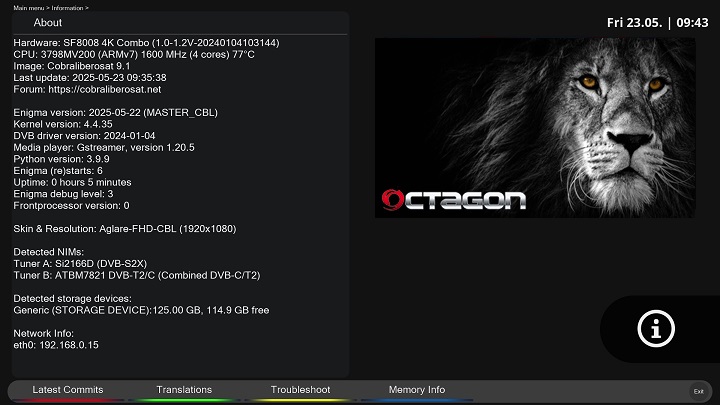This screenshot has width=720, height=405.
Task: Select the Detected storage devices heading
Action: click(73, 298)
